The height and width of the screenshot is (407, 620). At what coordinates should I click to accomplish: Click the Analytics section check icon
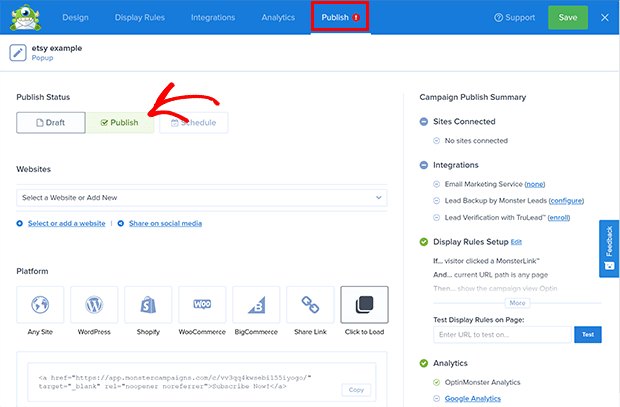point(423,363)
